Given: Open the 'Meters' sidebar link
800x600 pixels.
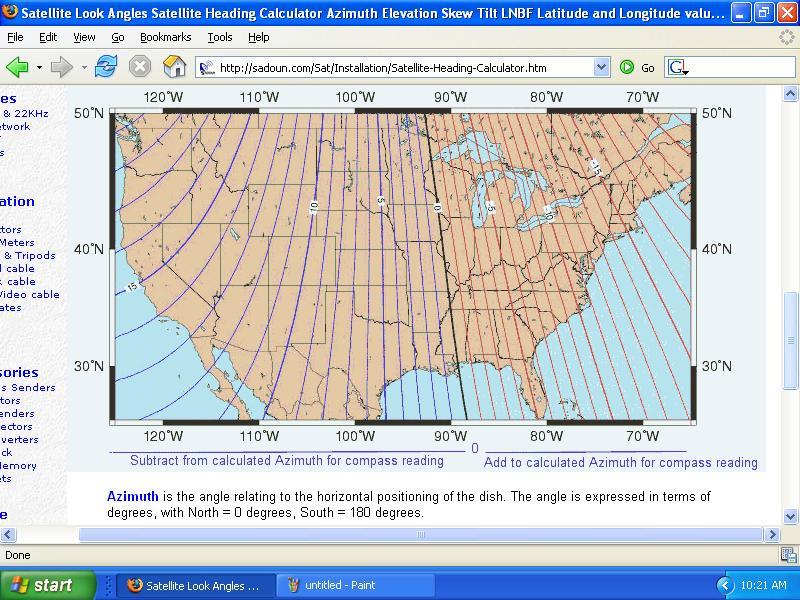Looking at the screenshot, I should point(17,242).
